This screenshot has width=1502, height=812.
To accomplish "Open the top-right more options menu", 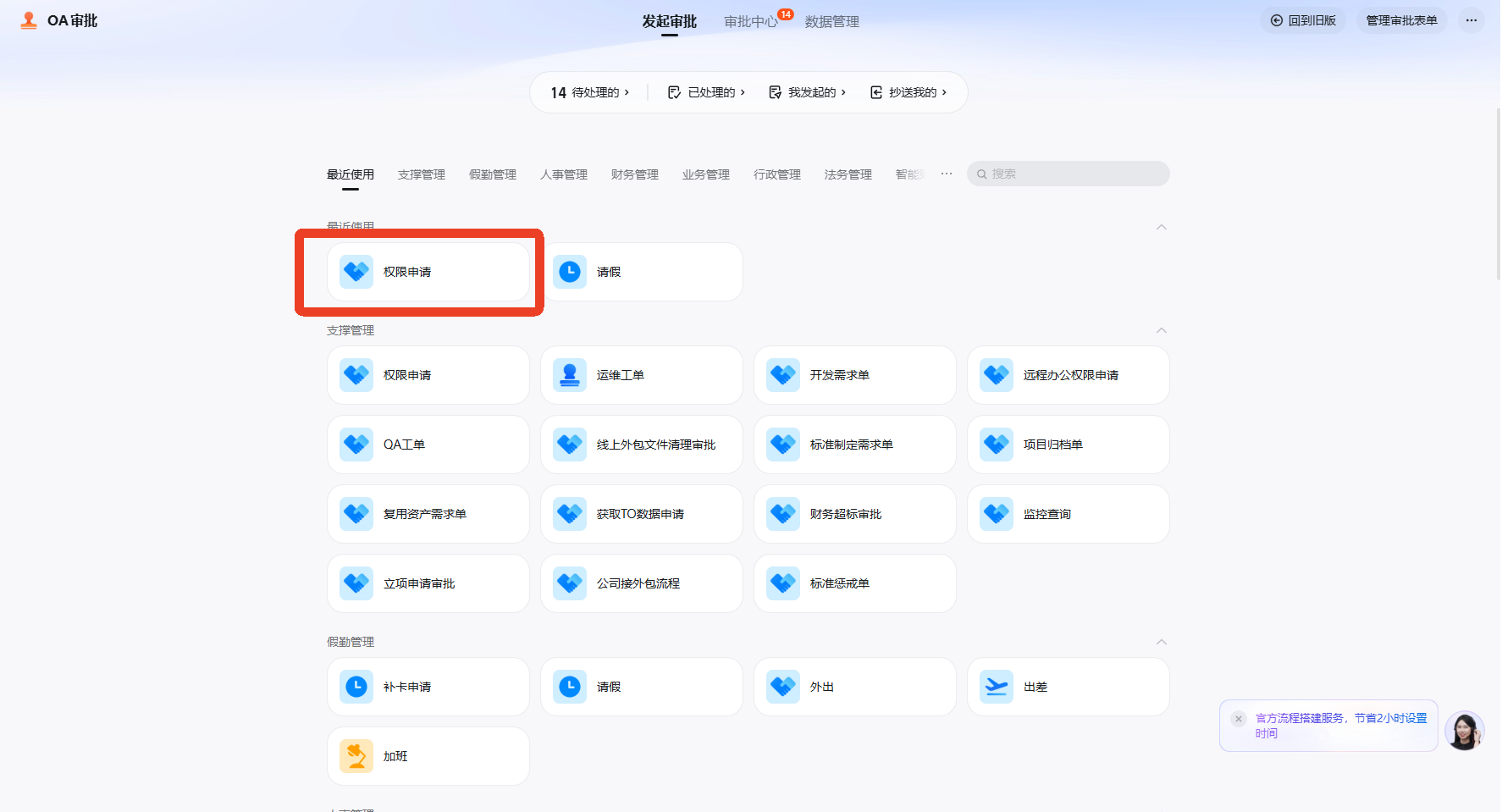I will point(1472,20).
